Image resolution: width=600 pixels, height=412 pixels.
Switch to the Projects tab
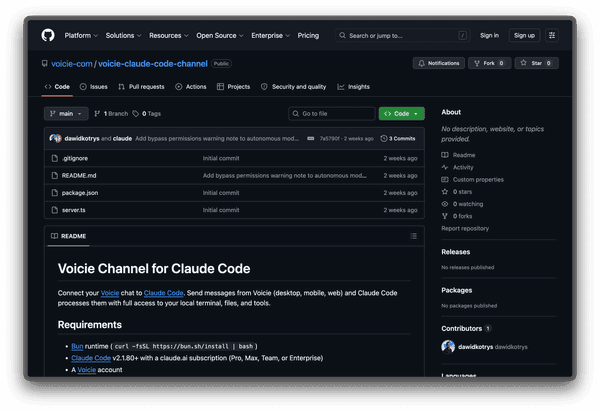pos(233,87)
